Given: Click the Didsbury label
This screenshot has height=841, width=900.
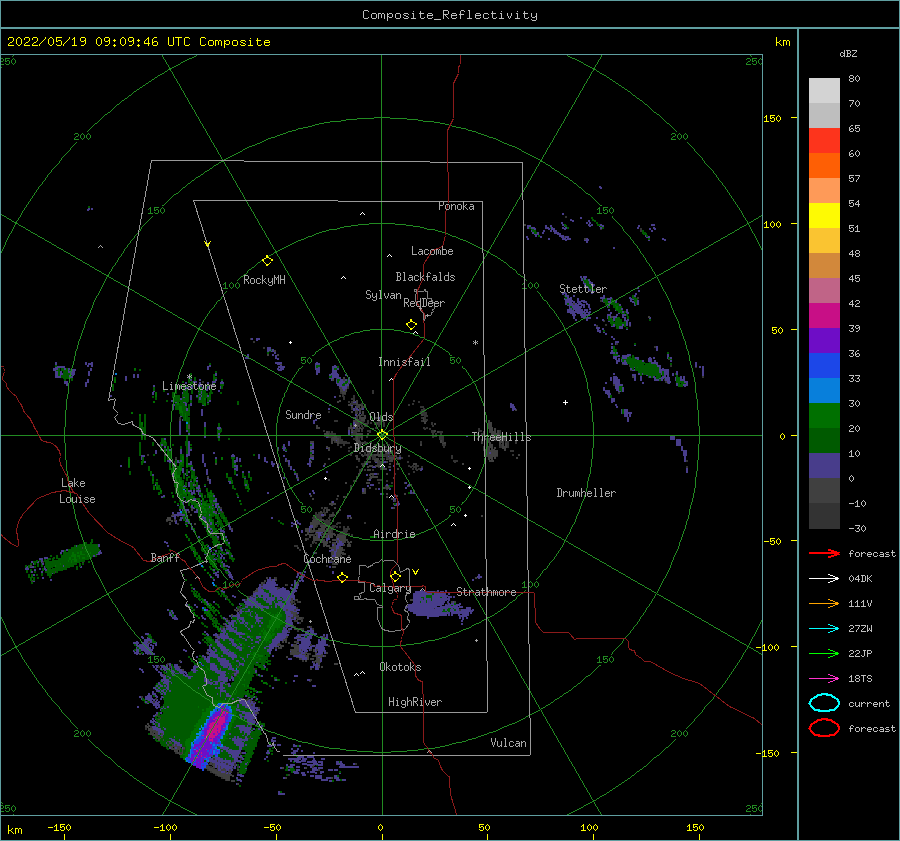Looking at the screenshot, I should 377,448.
